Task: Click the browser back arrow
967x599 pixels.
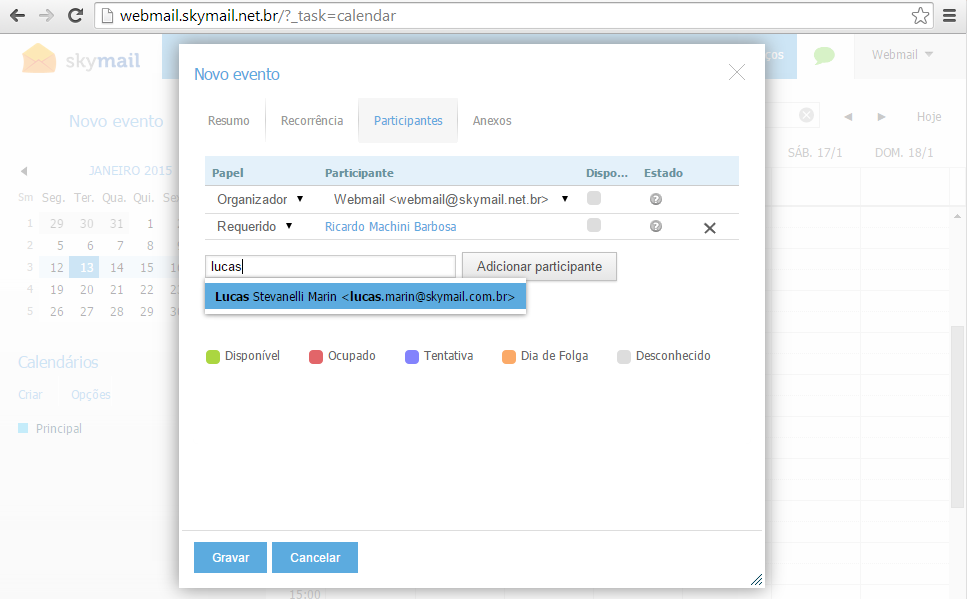Action: 18,15
